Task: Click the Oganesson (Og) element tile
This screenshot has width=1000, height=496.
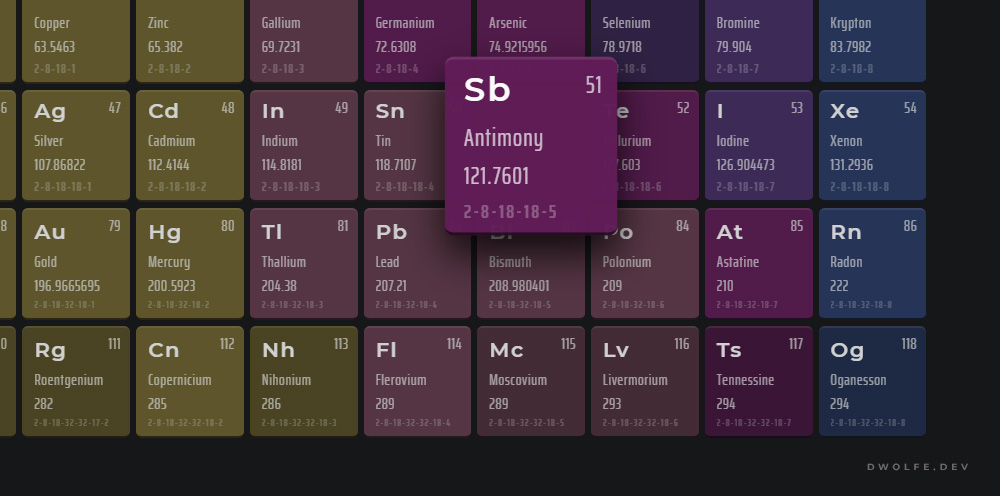Action: (x=872, y=381)
